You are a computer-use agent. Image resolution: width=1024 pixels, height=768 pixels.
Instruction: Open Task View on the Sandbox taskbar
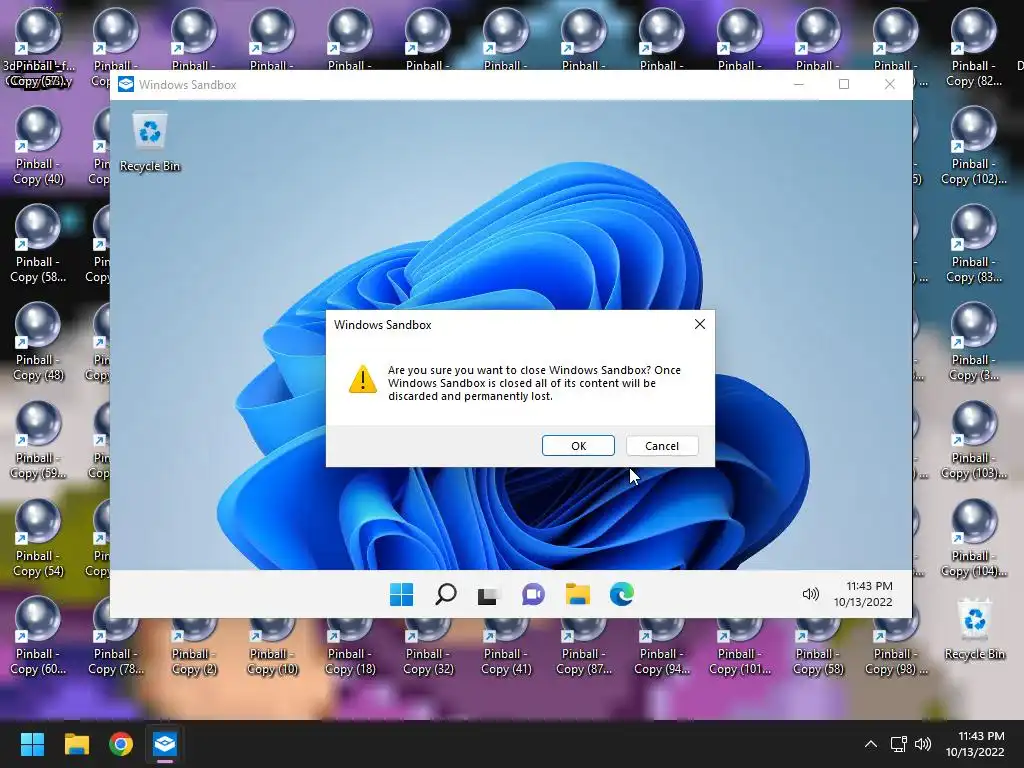[488, 594]
